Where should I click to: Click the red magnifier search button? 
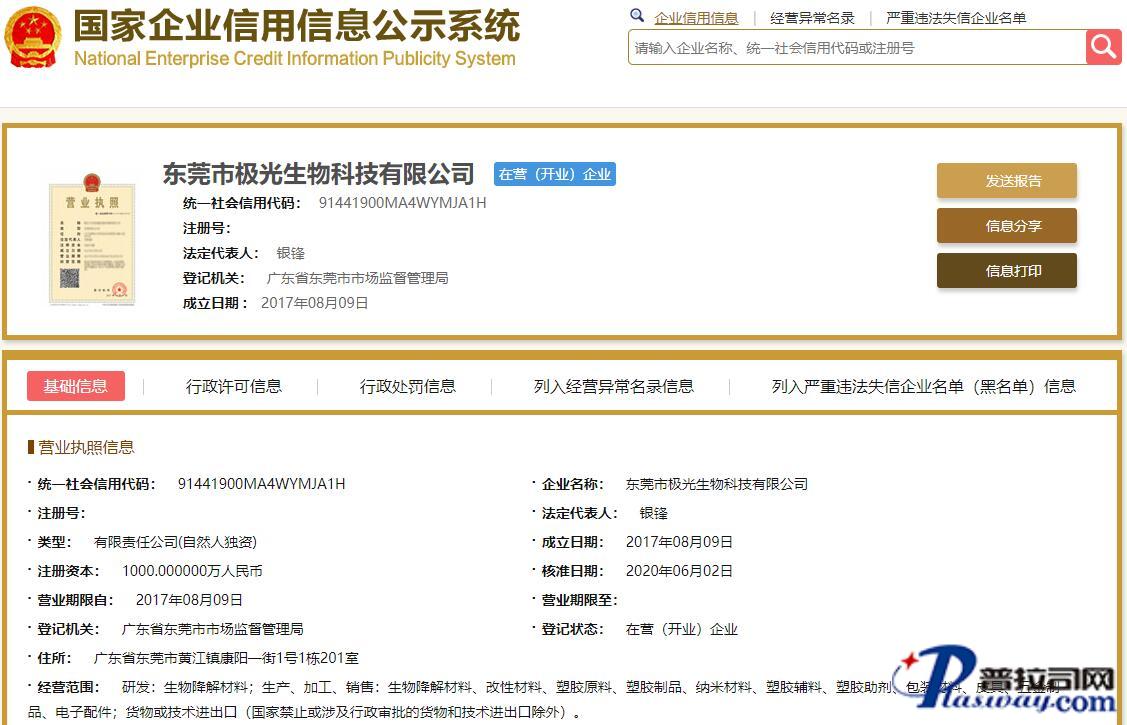coord(1103,47)
